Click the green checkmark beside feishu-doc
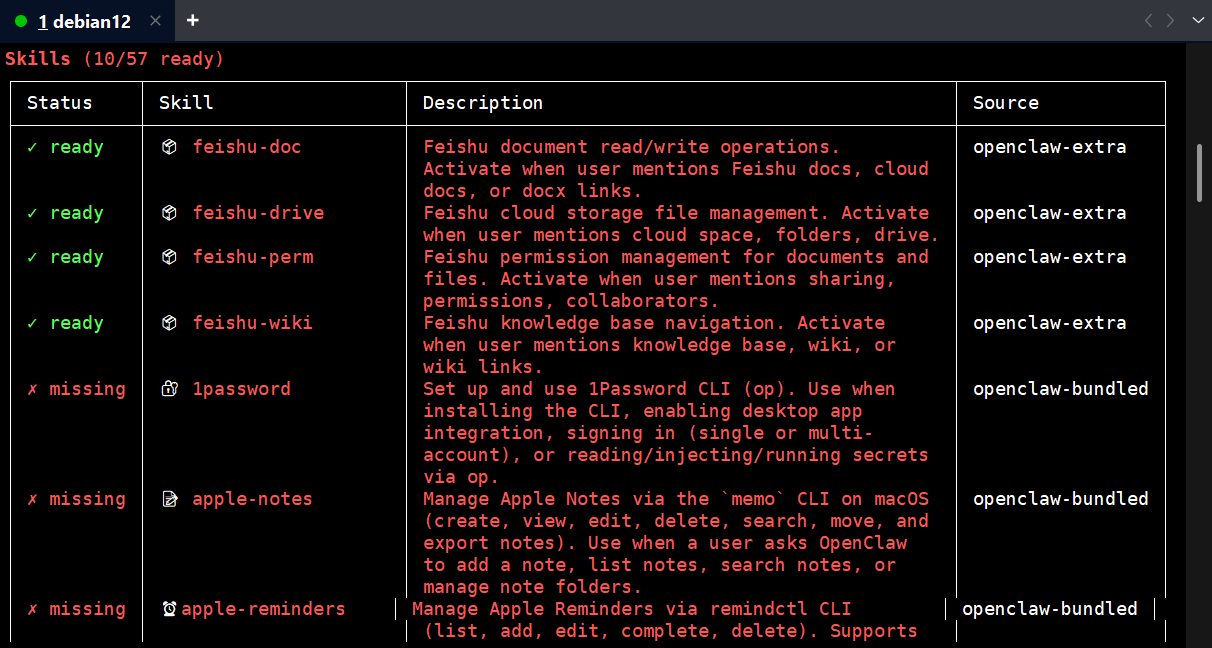 coord(32,147)
